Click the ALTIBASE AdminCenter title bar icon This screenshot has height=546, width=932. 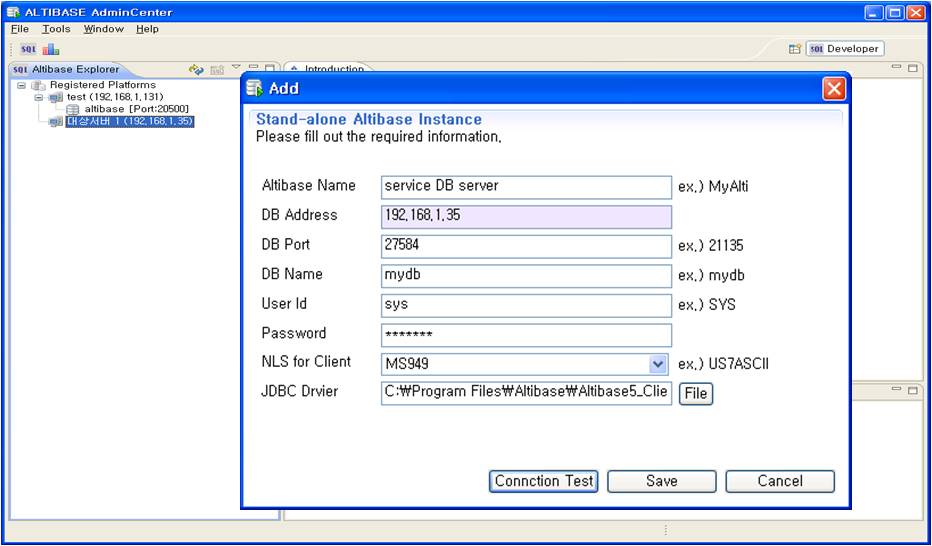[x=14, y=12]
